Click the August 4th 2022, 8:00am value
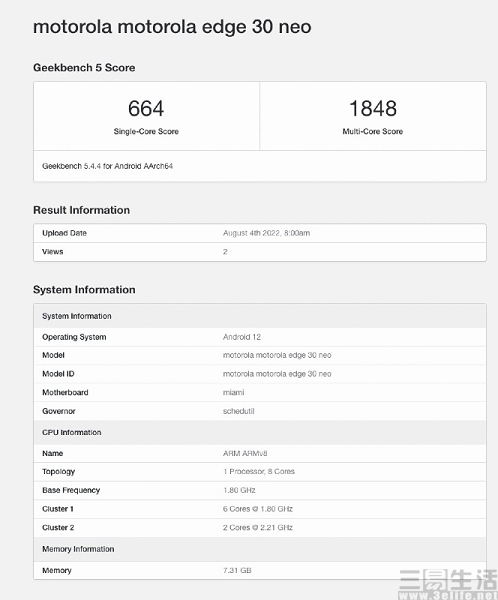The height and width of the screenshot is (600, 498). 266,233
